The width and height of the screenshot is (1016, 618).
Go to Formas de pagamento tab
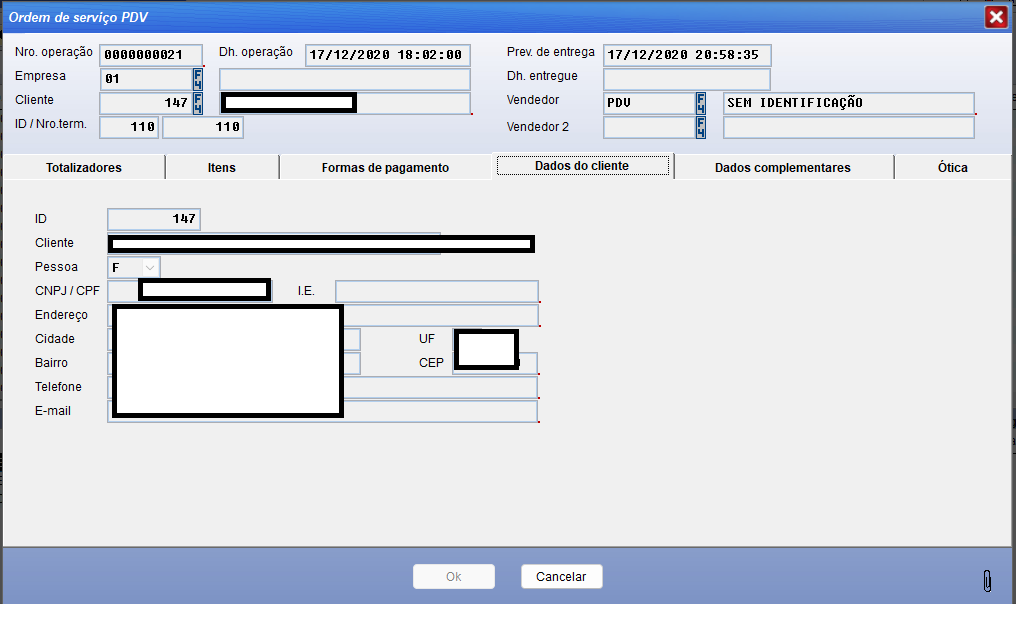click(x=385, y=168)
